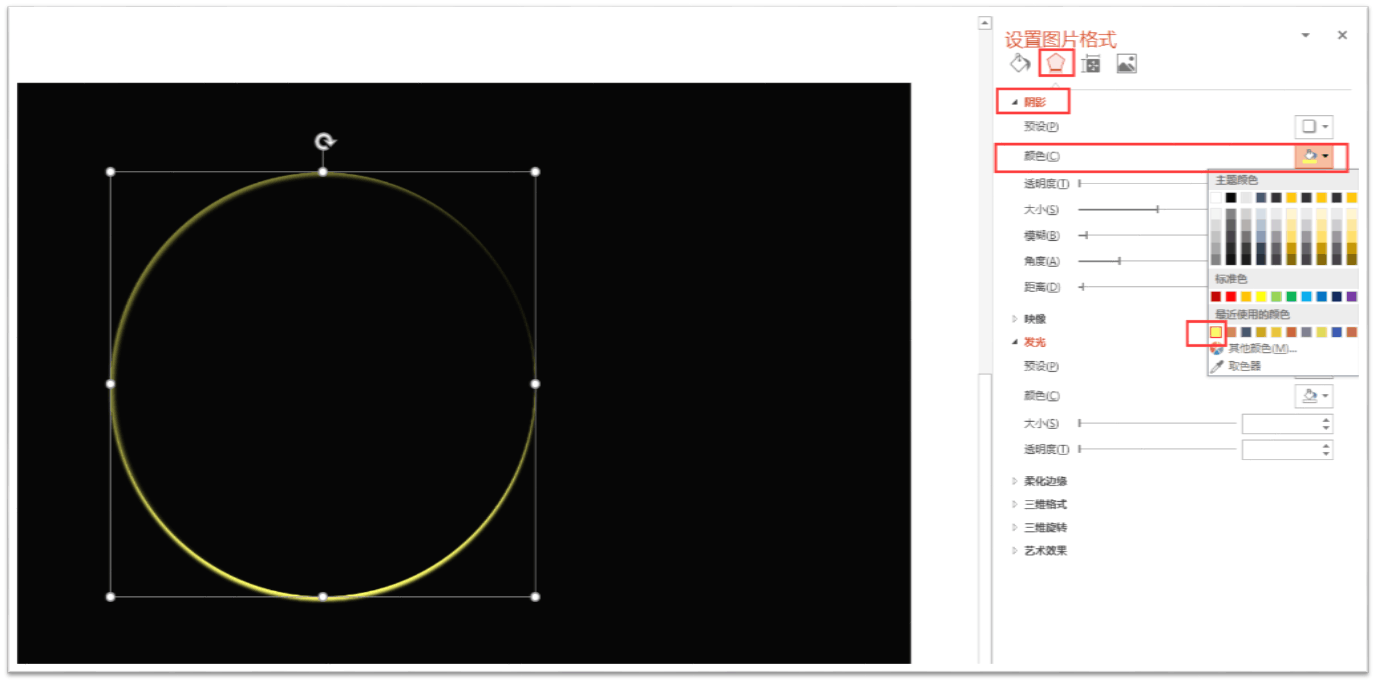Select black in theme colors top row

tap(1231, 198)
